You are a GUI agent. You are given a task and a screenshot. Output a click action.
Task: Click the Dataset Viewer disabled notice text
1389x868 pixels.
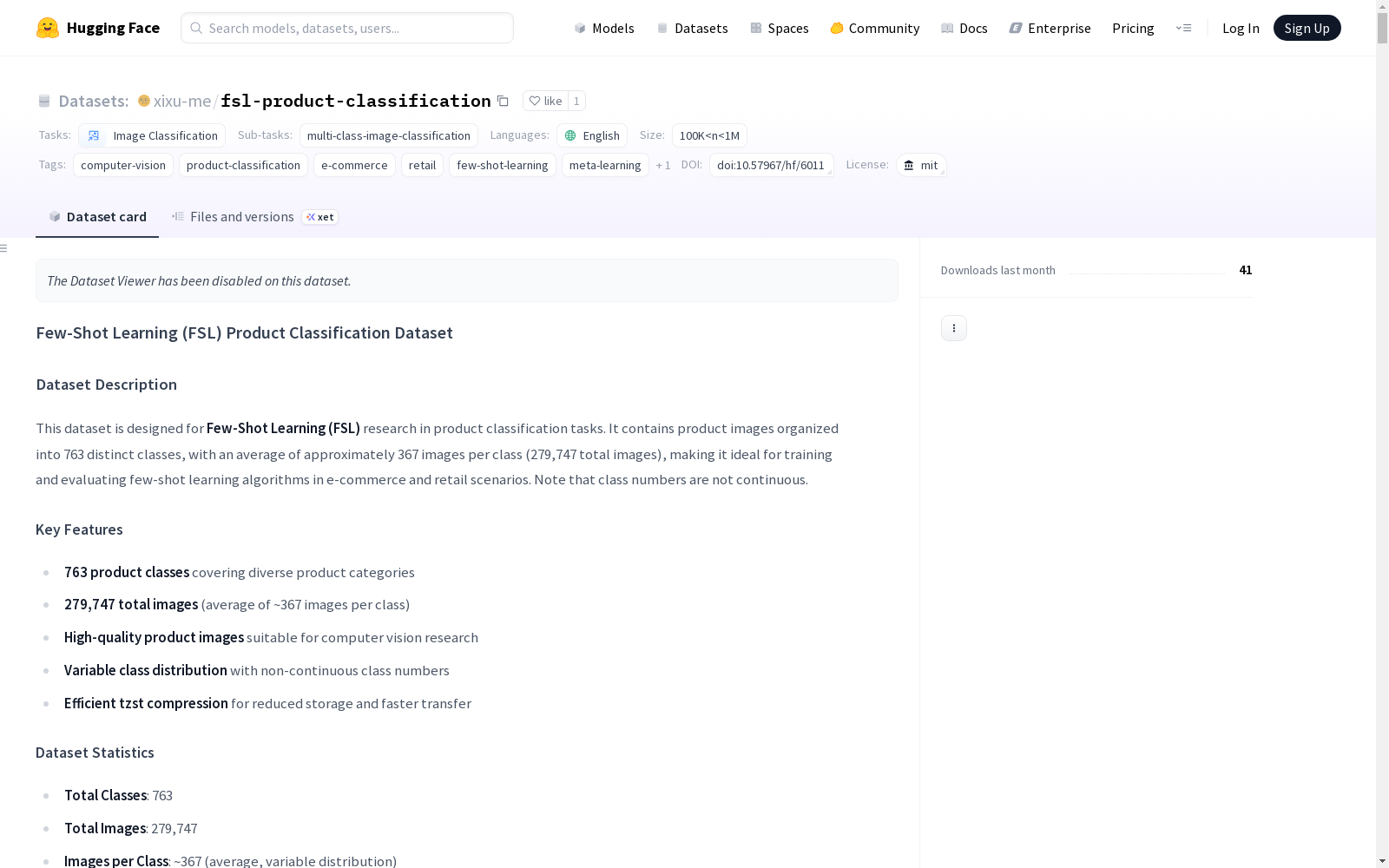[x=199, y=280]
